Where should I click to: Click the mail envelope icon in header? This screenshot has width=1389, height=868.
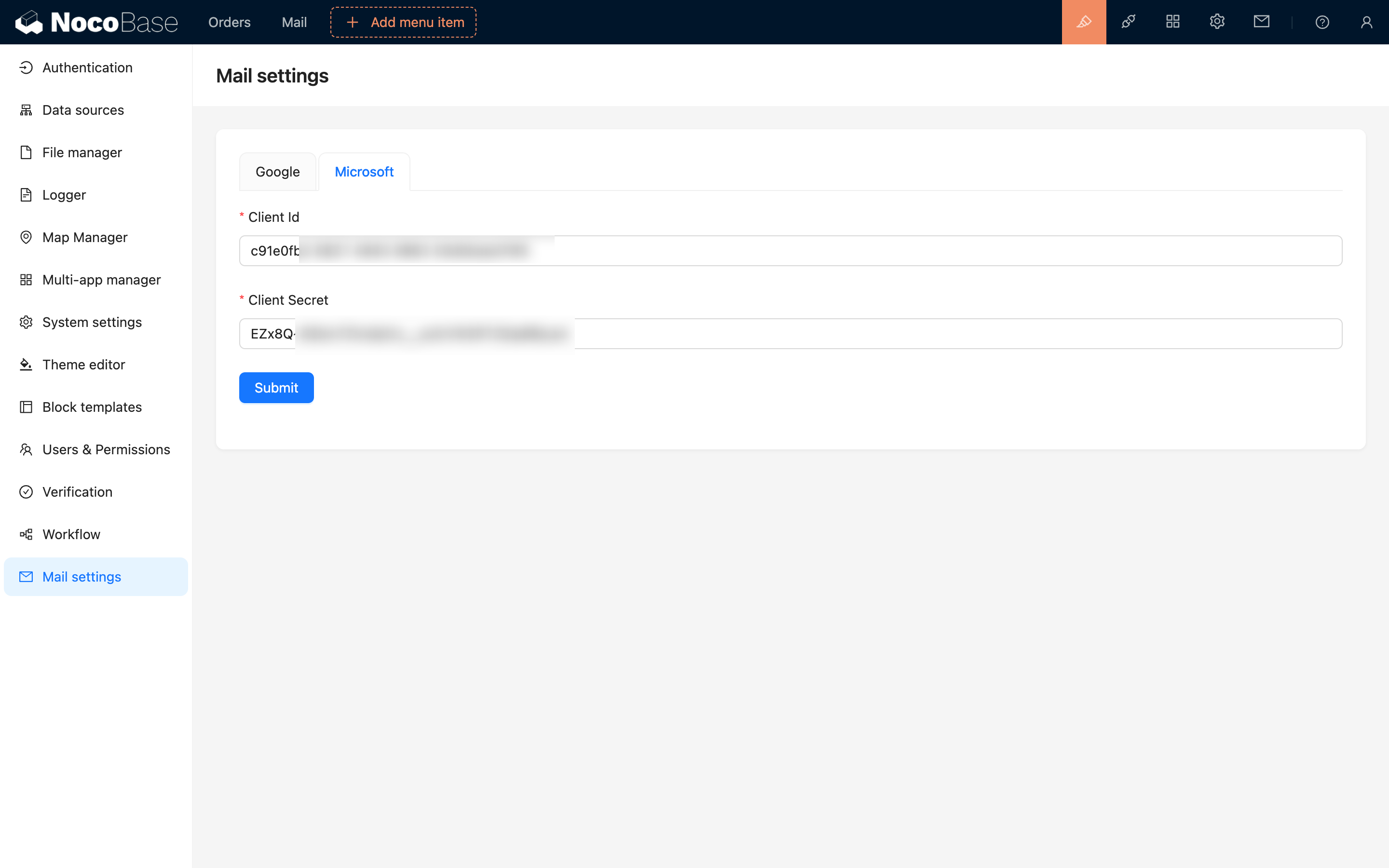point(1261,22)
